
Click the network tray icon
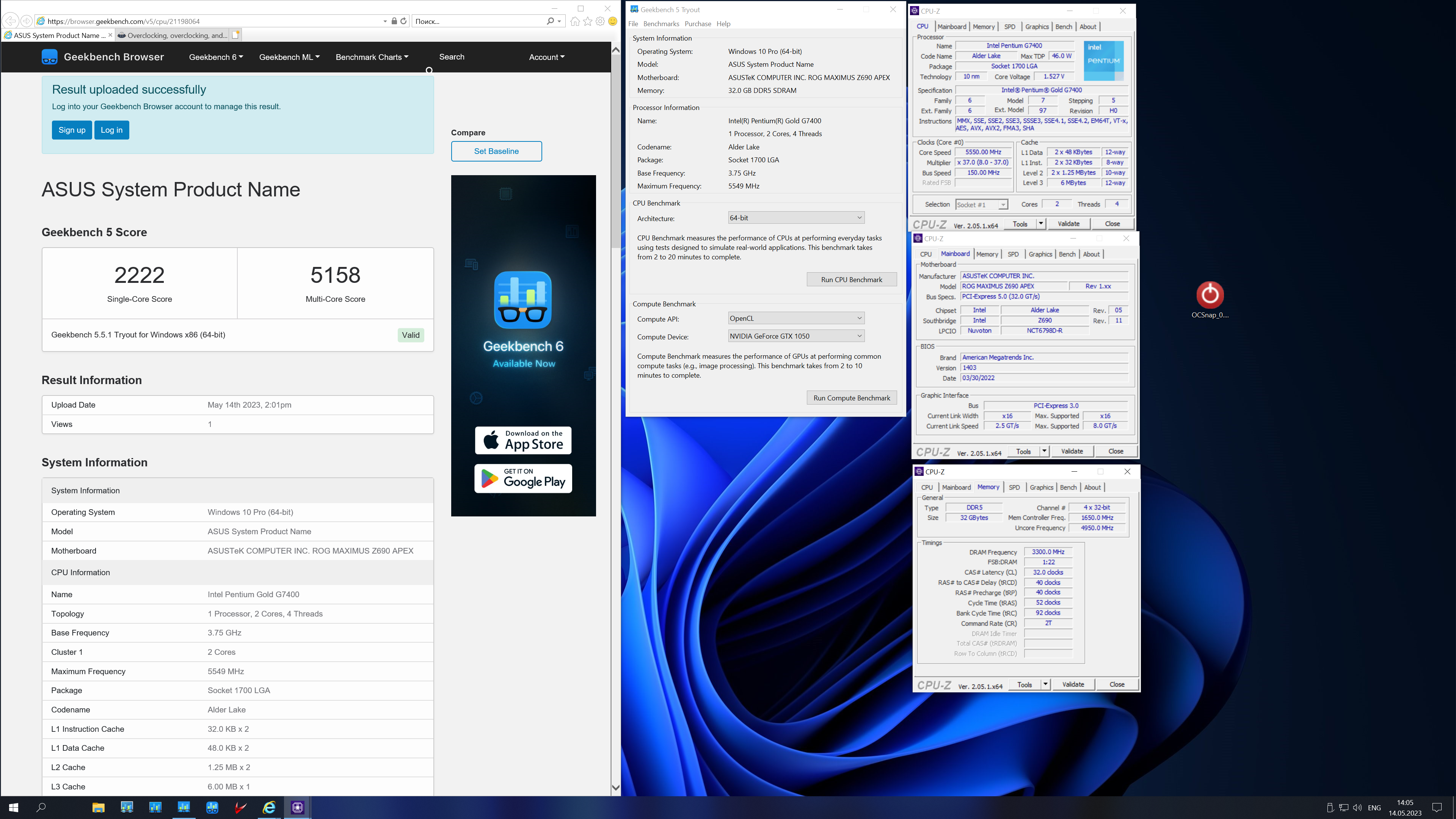(x=1343, y=807)
